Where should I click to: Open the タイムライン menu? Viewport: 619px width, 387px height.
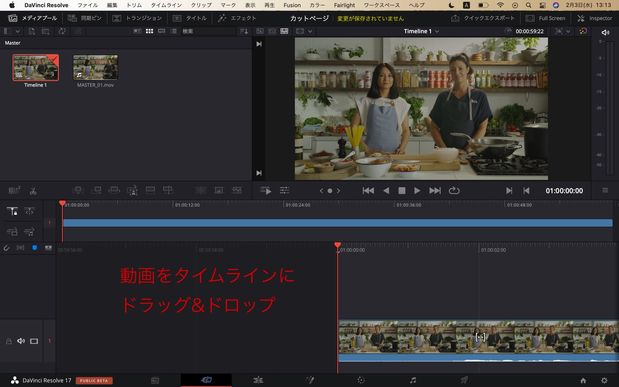pos(166,5)
